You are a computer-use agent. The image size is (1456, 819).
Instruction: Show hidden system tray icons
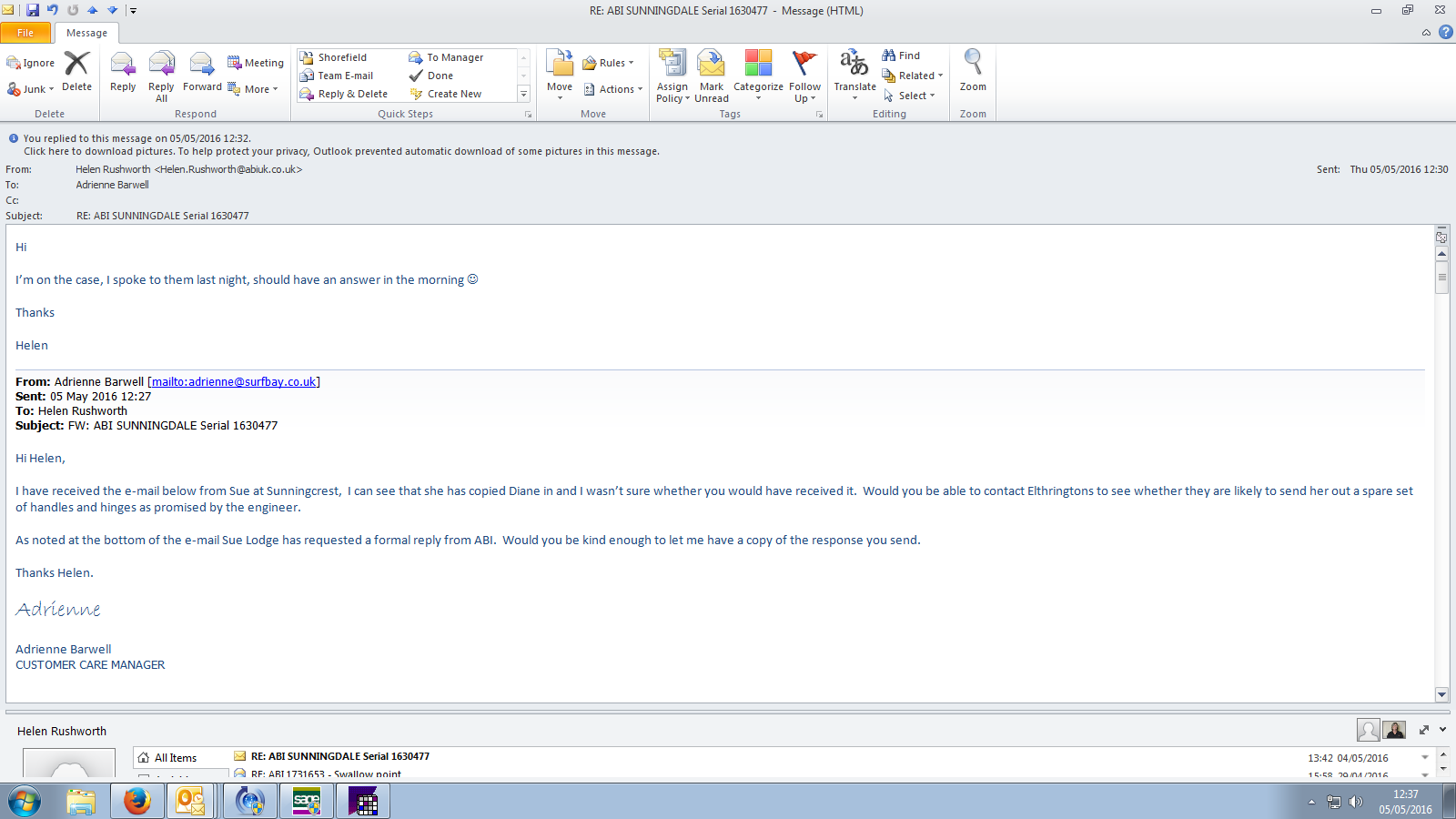(1311, 802)
